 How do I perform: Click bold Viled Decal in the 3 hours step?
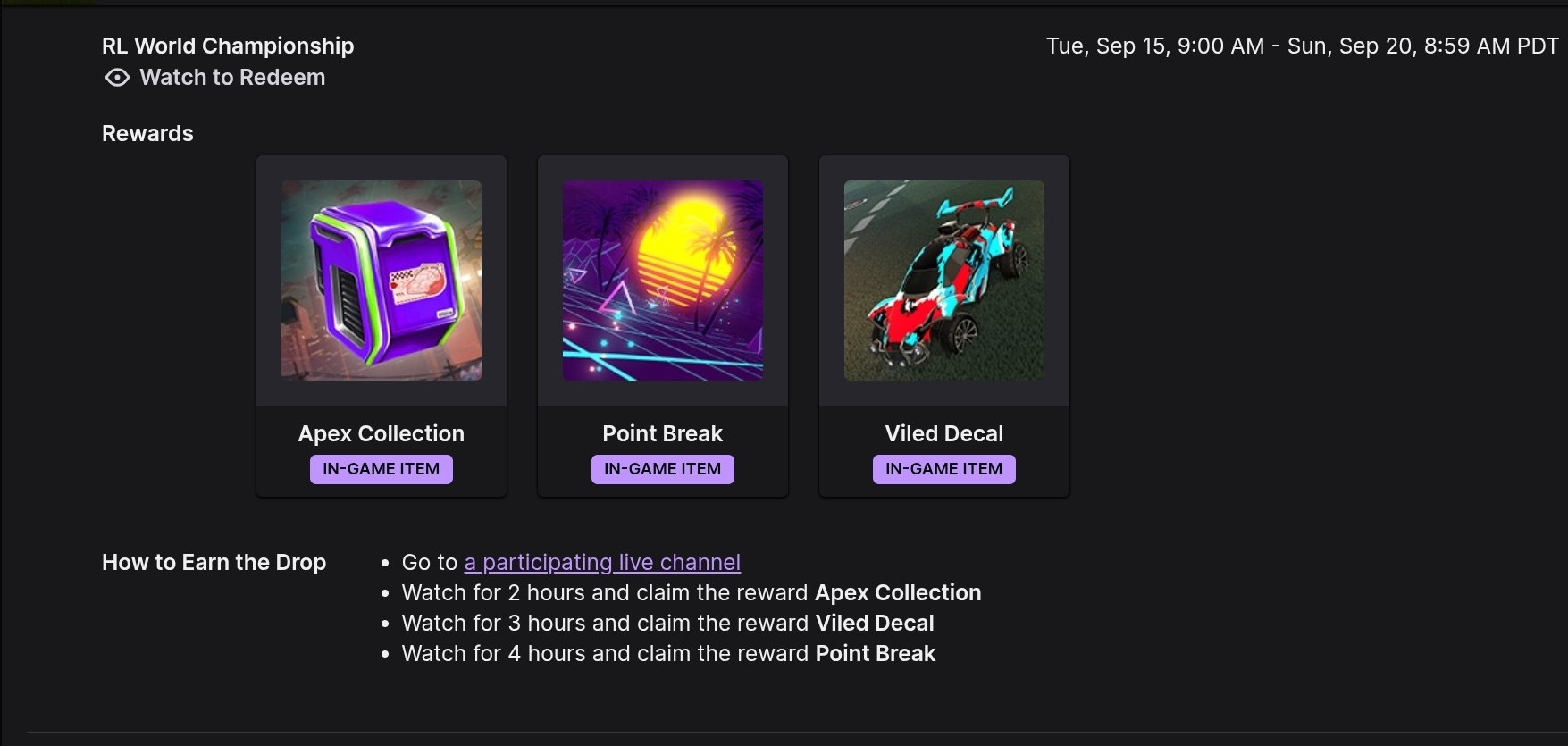click(x=875, y=623)
